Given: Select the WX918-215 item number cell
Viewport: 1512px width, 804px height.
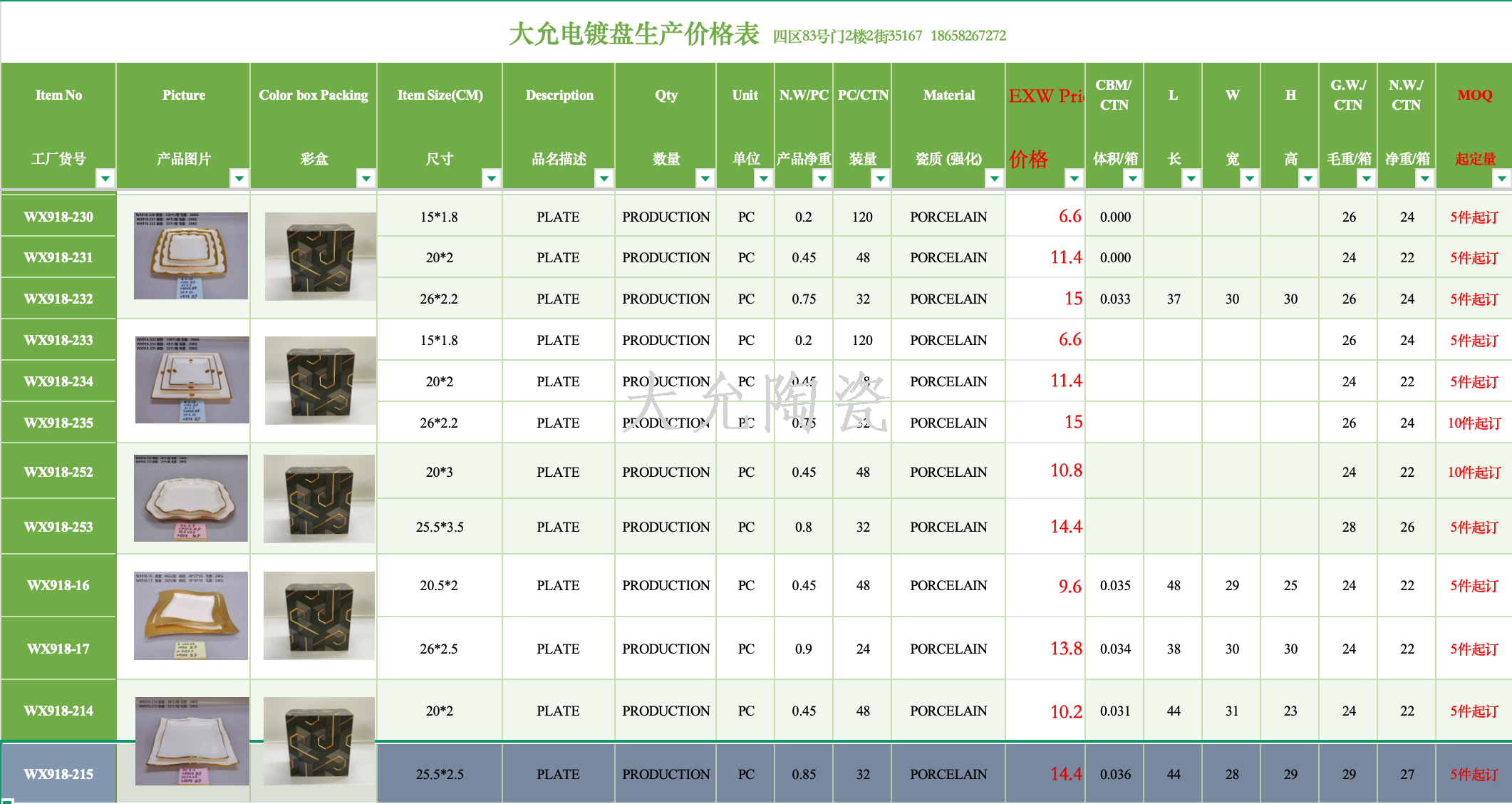Looking at the screenshot, I should [x=58, y=774].
